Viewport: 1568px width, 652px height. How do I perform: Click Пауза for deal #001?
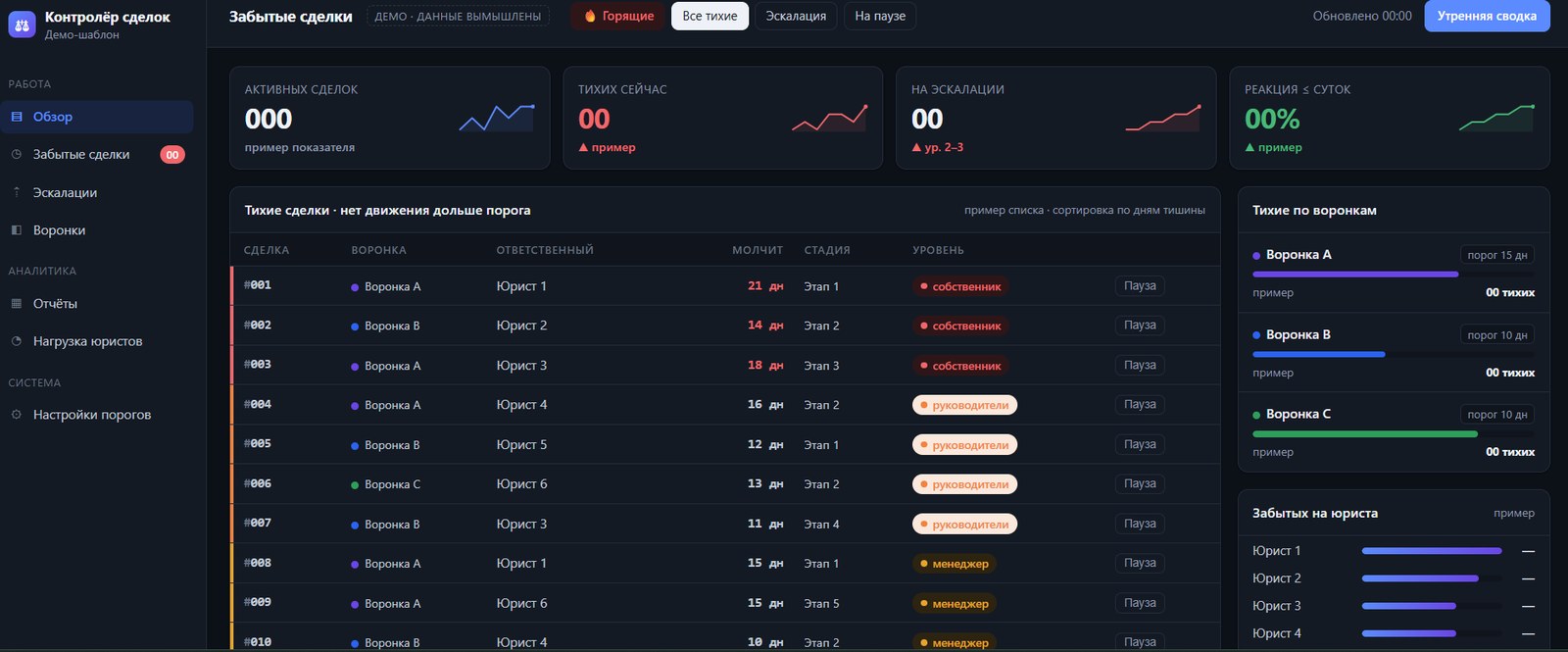tap(1140, 286)
